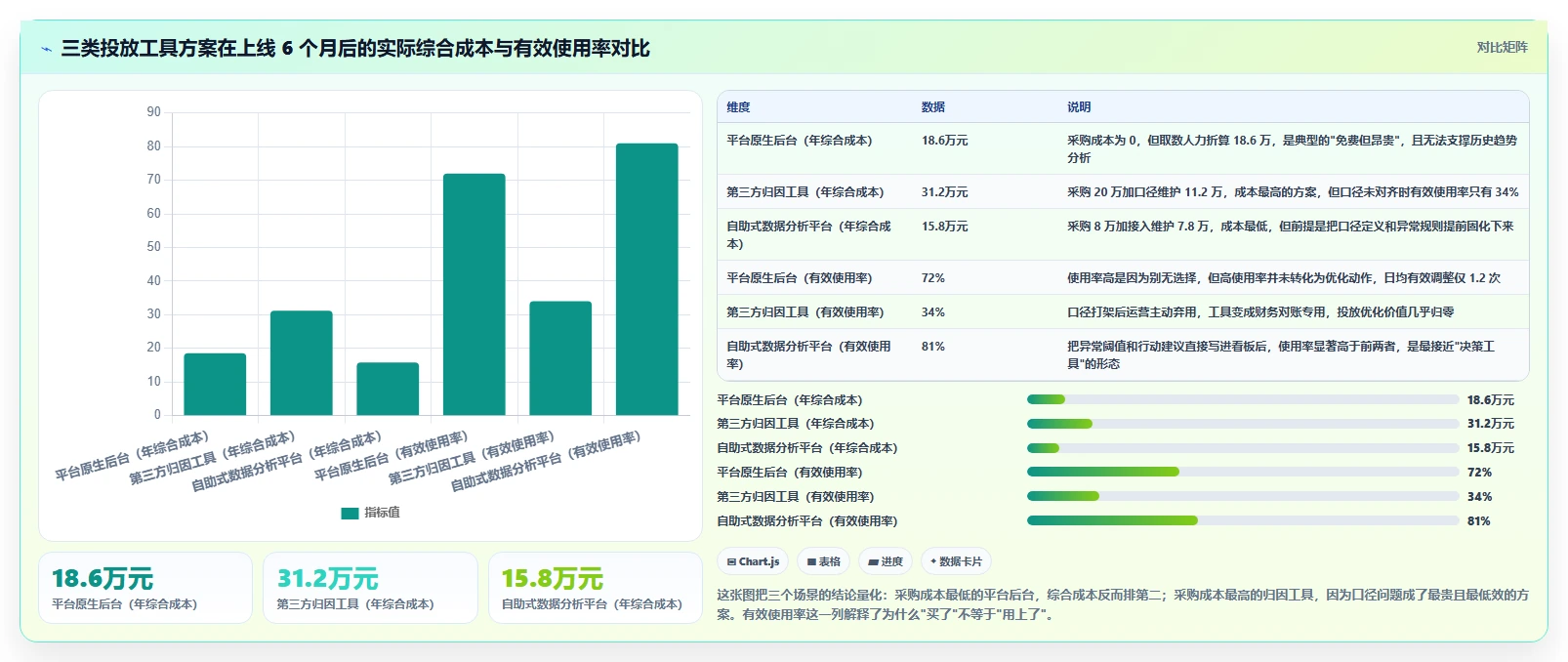Click the tallest 81 bar in the chart

click(x=646, y=279)
